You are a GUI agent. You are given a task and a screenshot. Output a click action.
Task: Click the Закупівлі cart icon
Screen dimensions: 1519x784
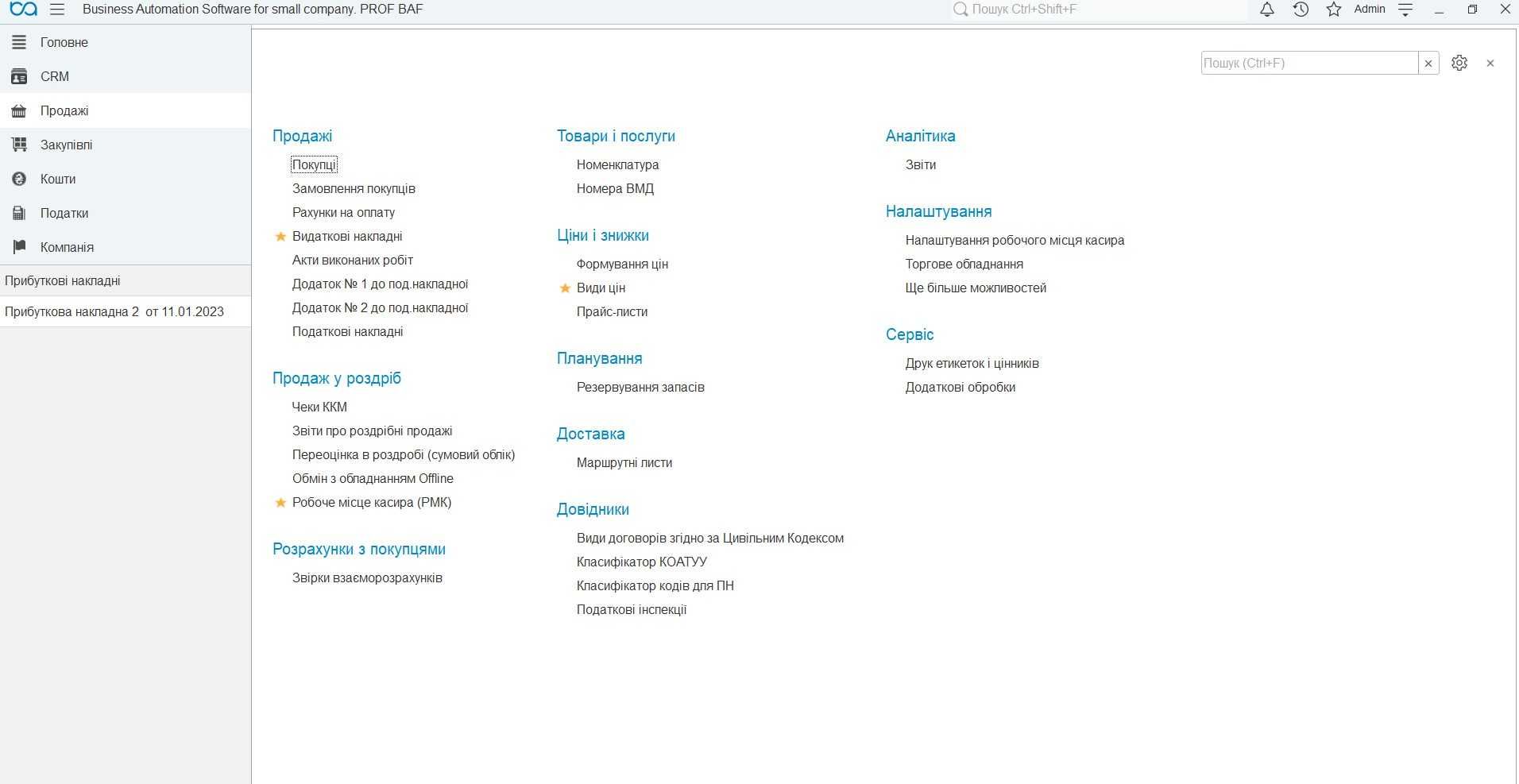pyautogui.click(x=19, y=145)
